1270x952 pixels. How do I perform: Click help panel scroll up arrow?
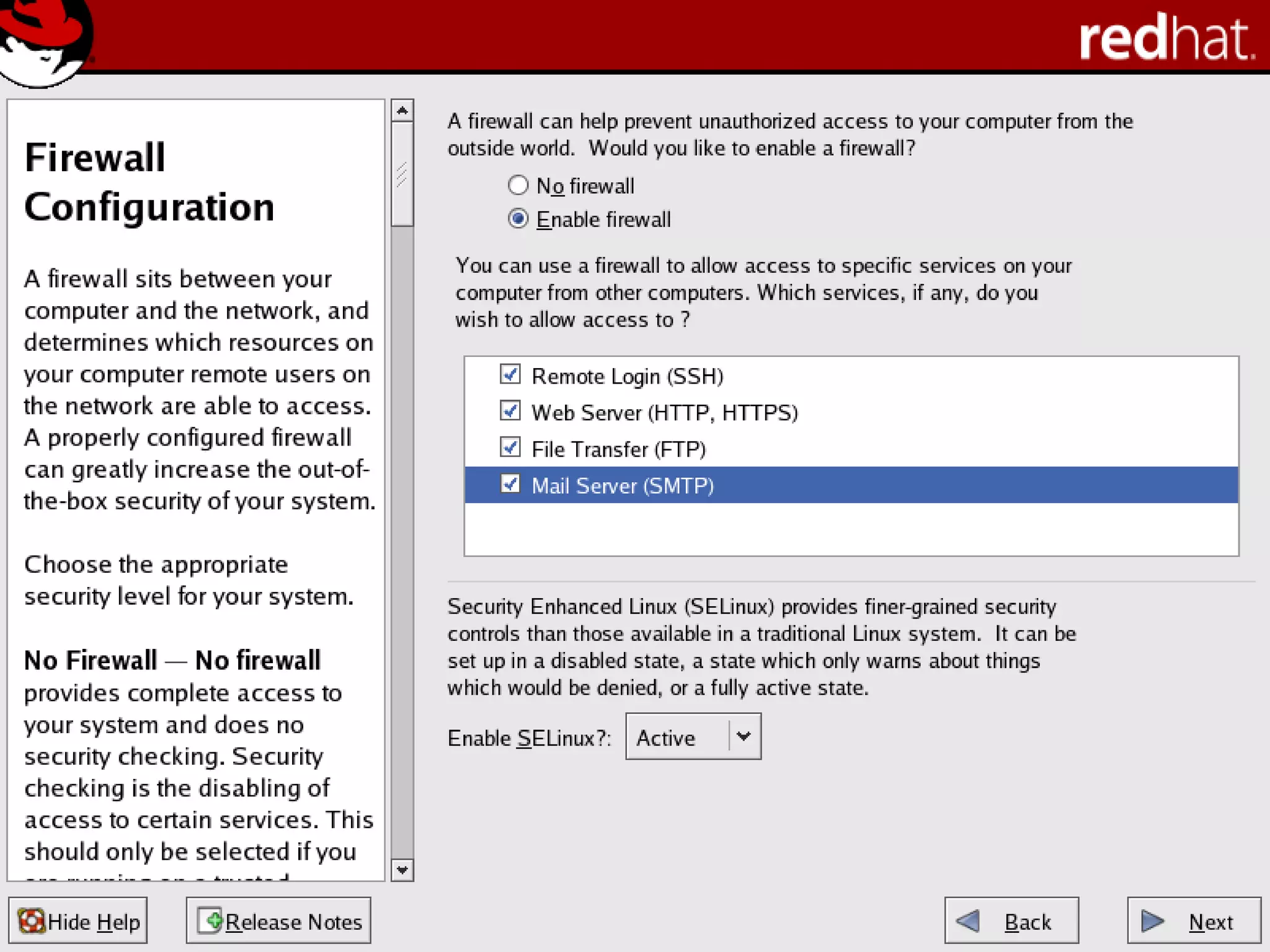click(x=402, y=111)
